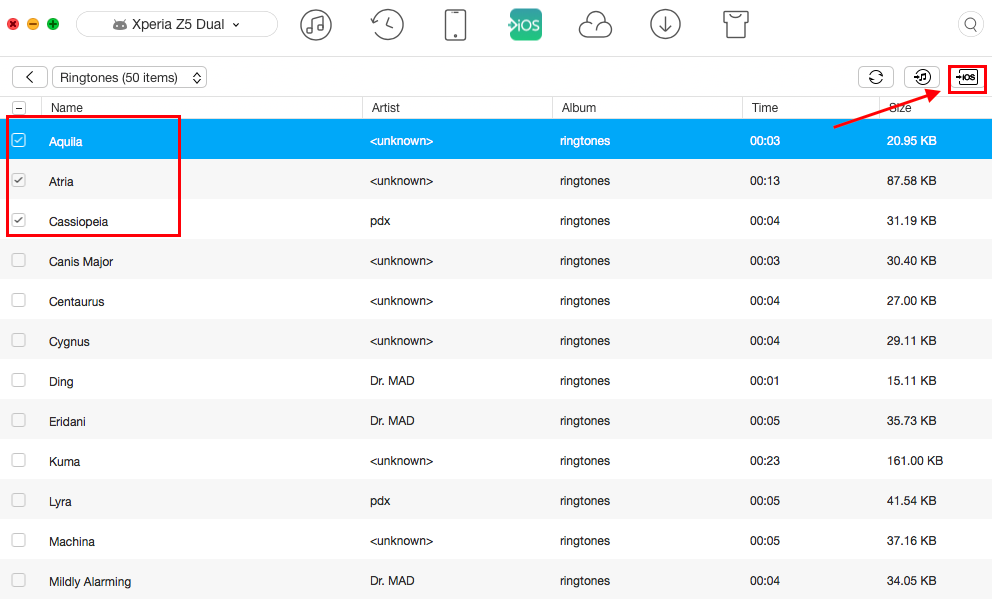This screenshot has height=611, width=992.
Task: Open the Ringtones (50 items) category selector
Action: (x=129, y=77)
